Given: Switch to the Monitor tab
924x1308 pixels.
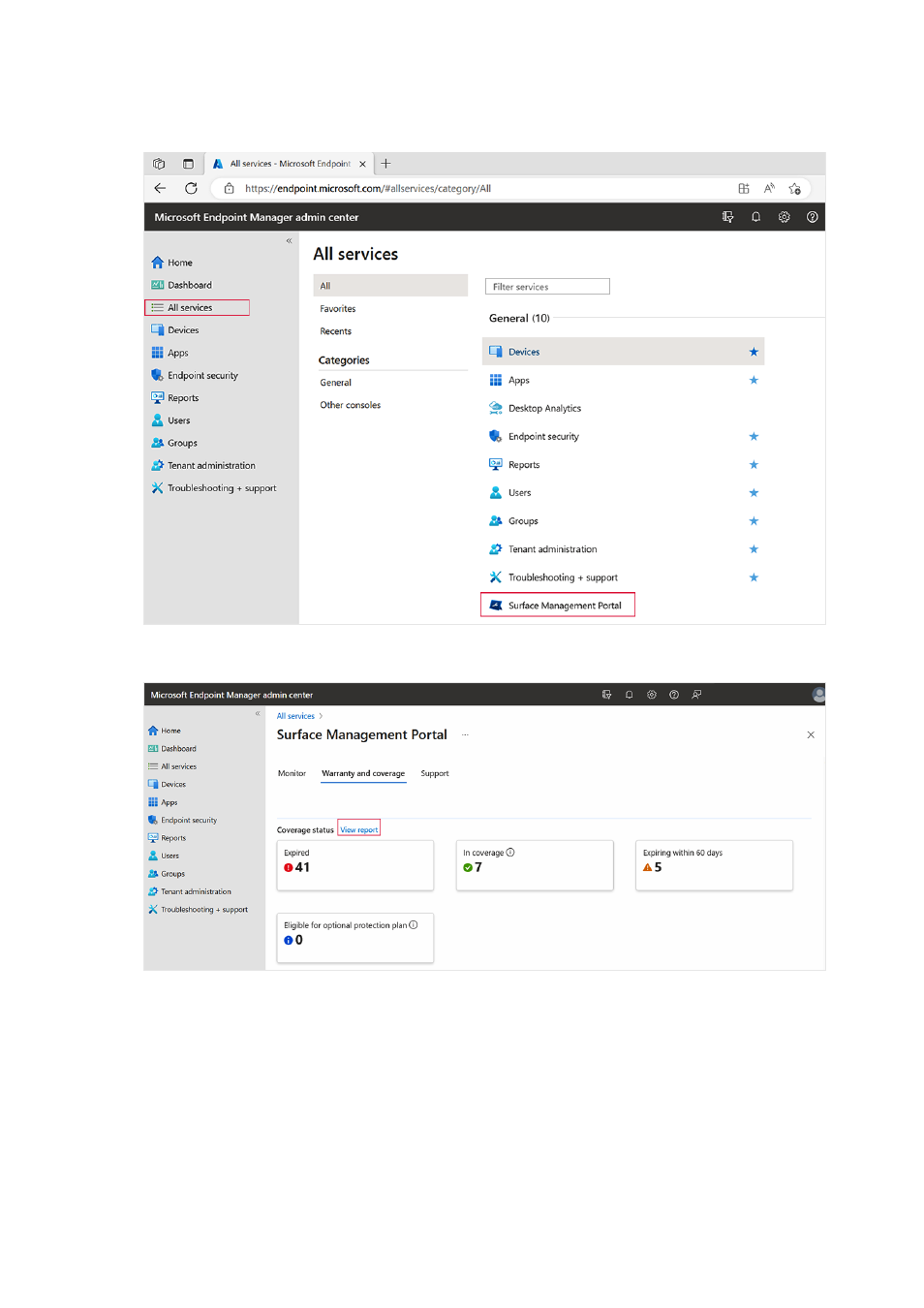Looking at the screenshot, I should click(x=292, y=773).
